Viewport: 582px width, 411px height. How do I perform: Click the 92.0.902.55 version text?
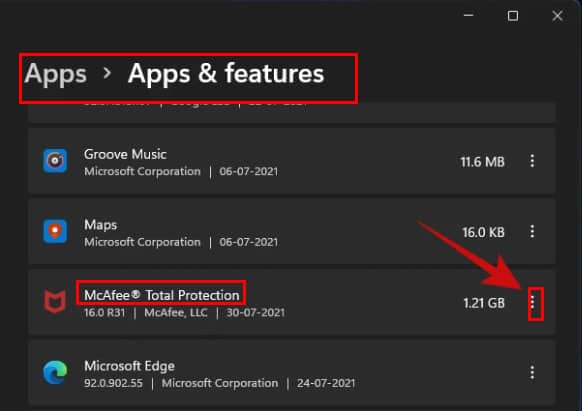tap(113, 383)
